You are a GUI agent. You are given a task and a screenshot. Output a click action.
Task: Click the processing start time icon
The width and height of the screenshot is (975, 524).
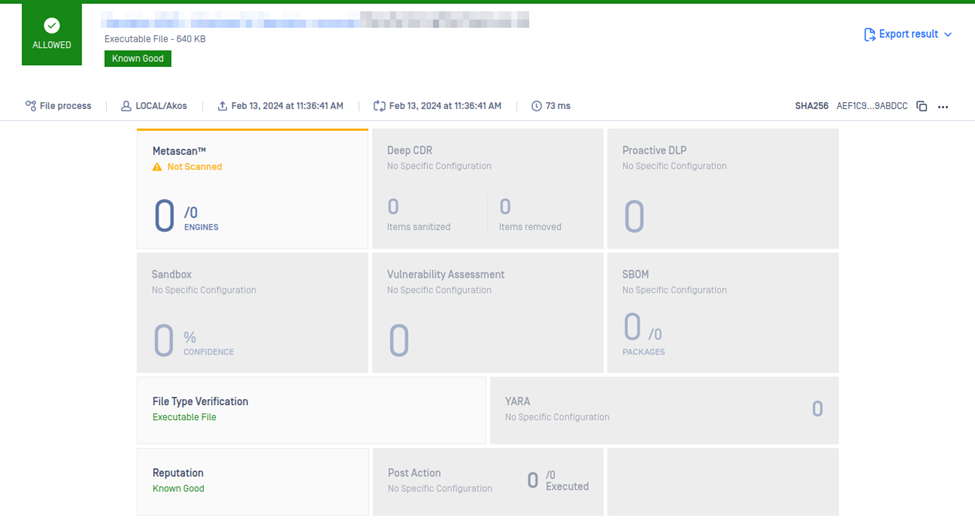(x=379, y=106)
